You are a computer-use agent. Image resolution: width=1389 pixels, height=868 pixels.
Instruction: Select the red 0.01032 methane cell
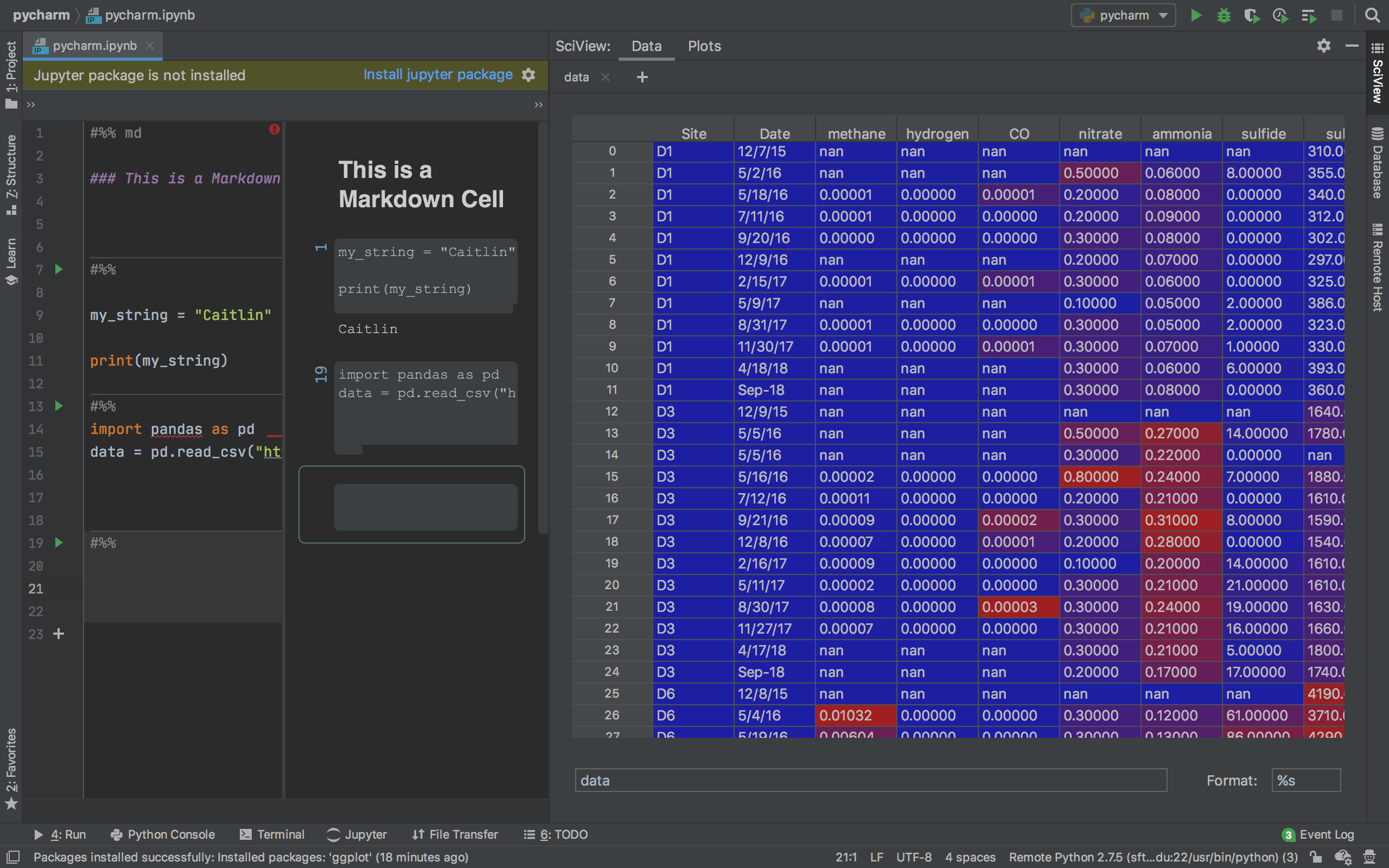tap(856, 716)
